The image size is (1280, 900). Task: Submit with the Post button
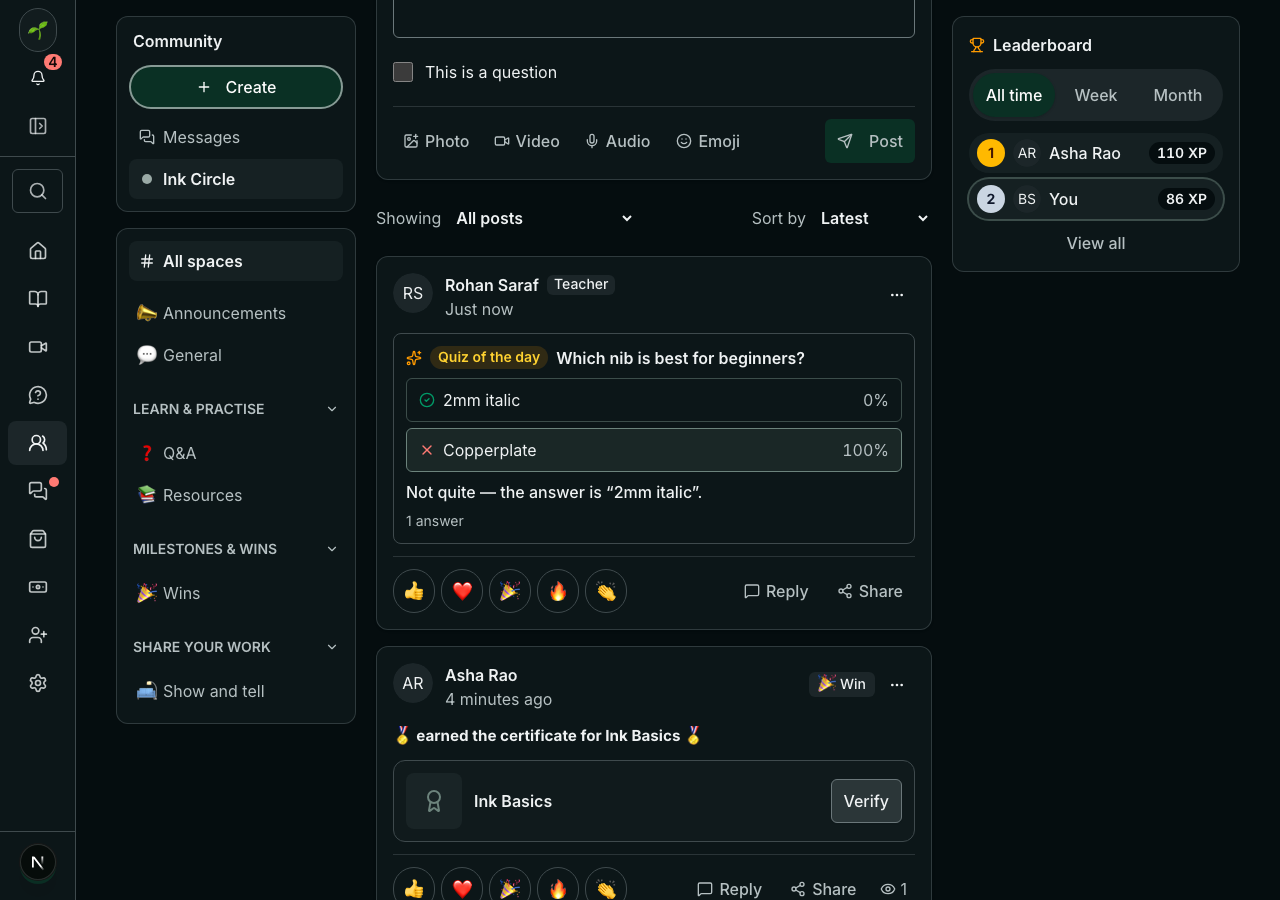tap(870, 141)
